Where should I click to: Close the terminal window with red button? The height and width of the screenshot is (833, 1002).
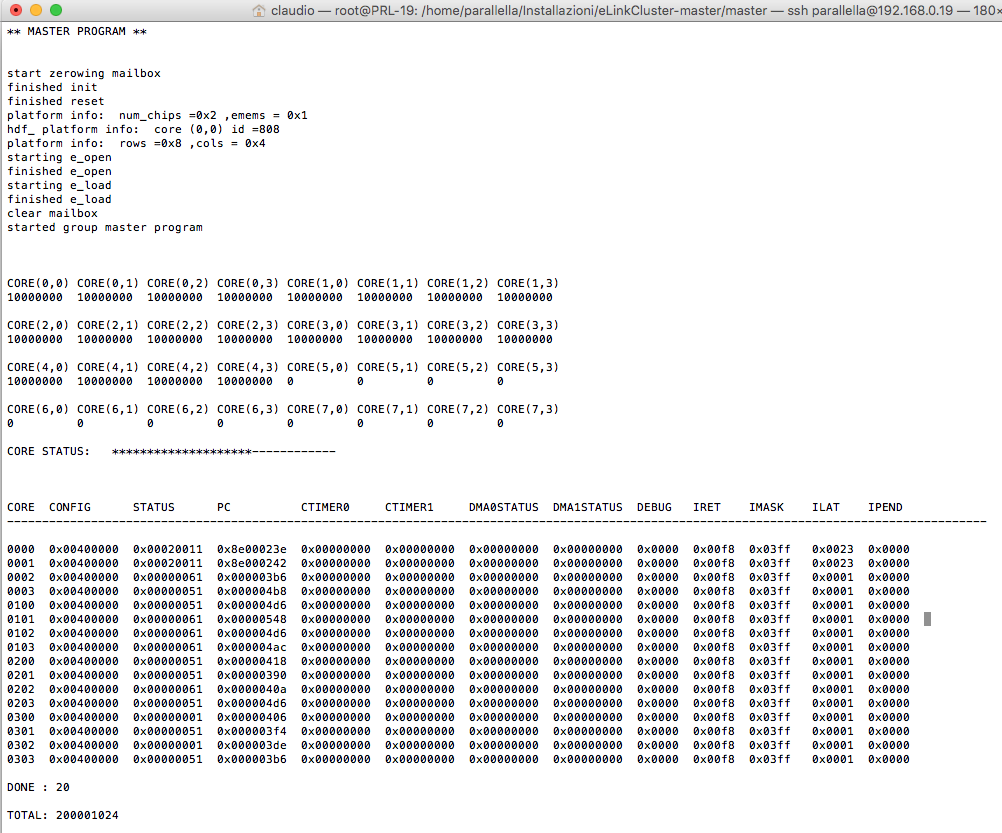click(16, 10)
